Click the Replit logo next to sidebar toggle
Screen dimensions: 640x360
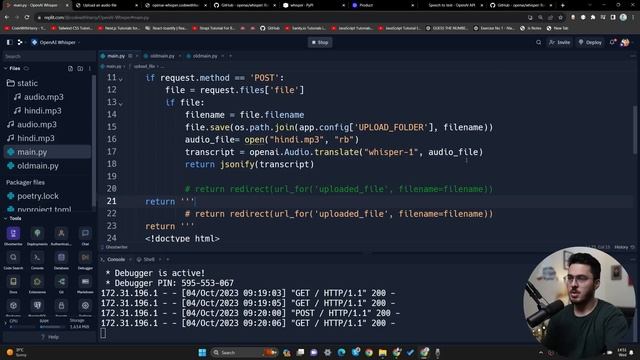click(20, 42)
